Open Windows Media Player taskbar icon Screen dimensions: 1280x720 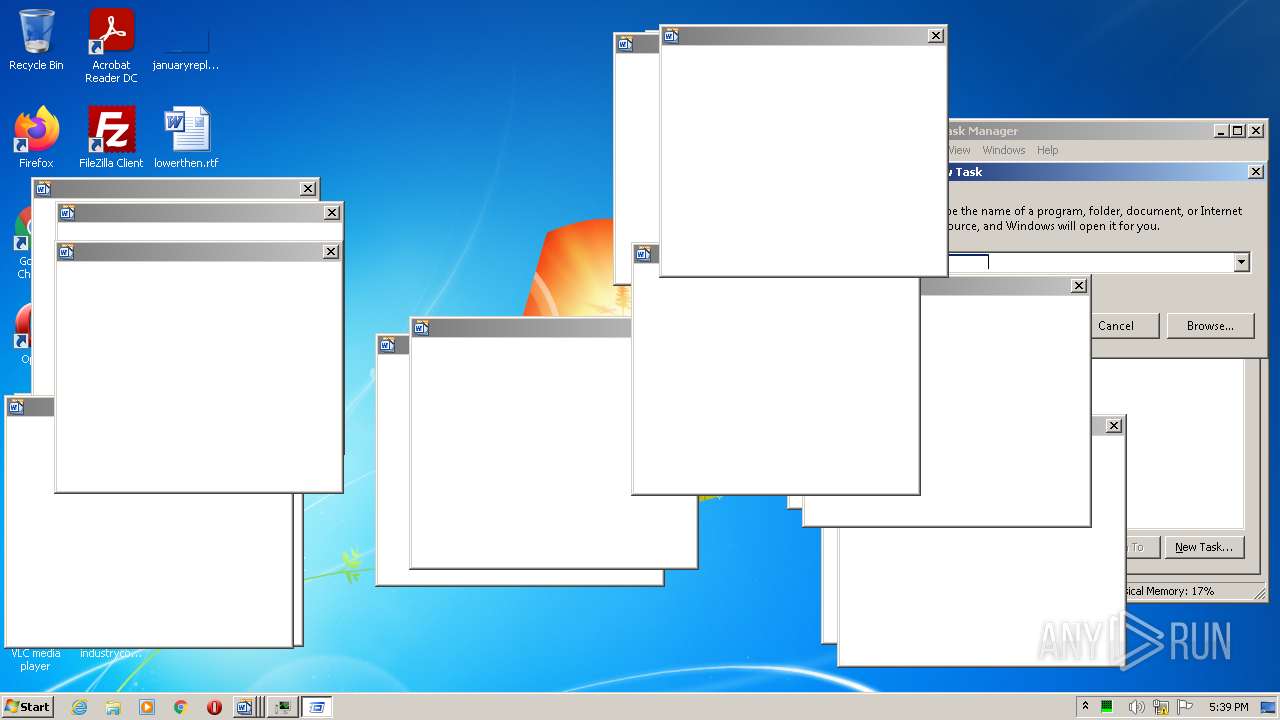pyautogui.click(x=147, y=707)
